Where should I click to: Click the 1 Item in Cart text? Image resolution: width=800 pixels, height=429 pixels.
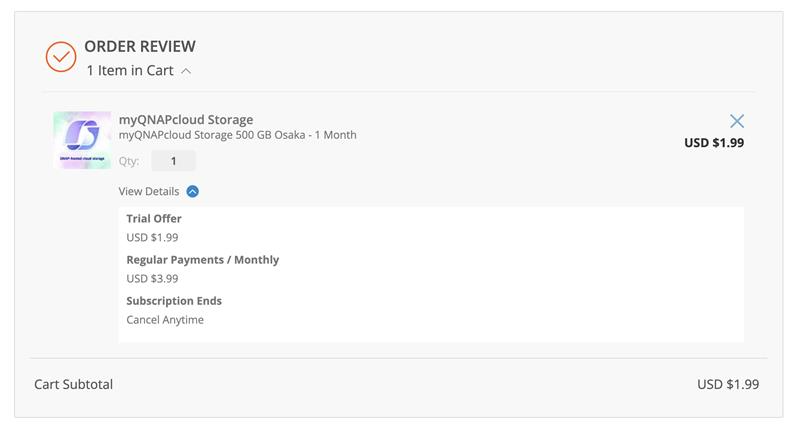(x=130, y=71)
